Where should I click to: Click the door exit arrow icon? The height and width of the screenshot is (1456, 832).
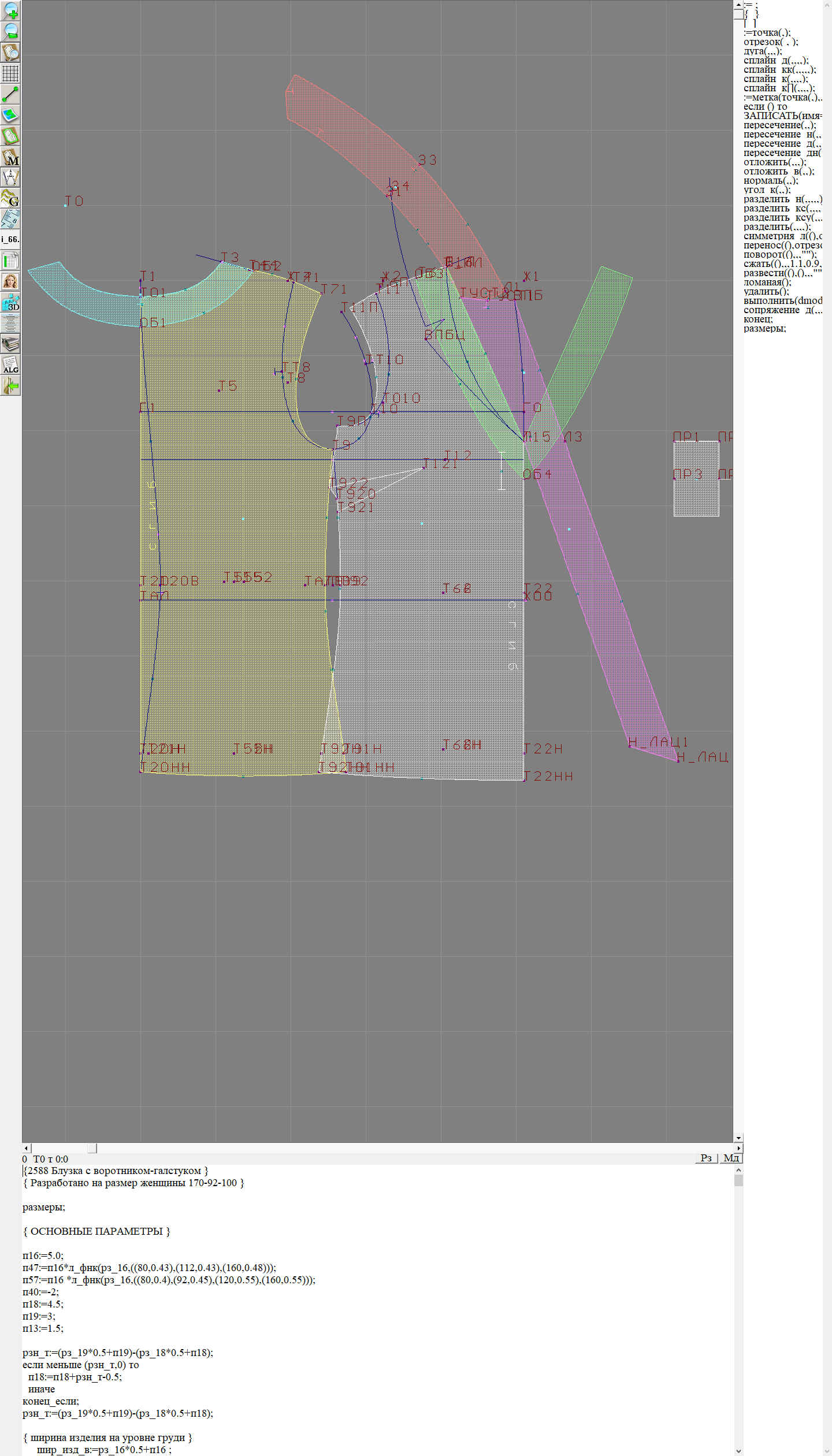(x=10, y=386)
